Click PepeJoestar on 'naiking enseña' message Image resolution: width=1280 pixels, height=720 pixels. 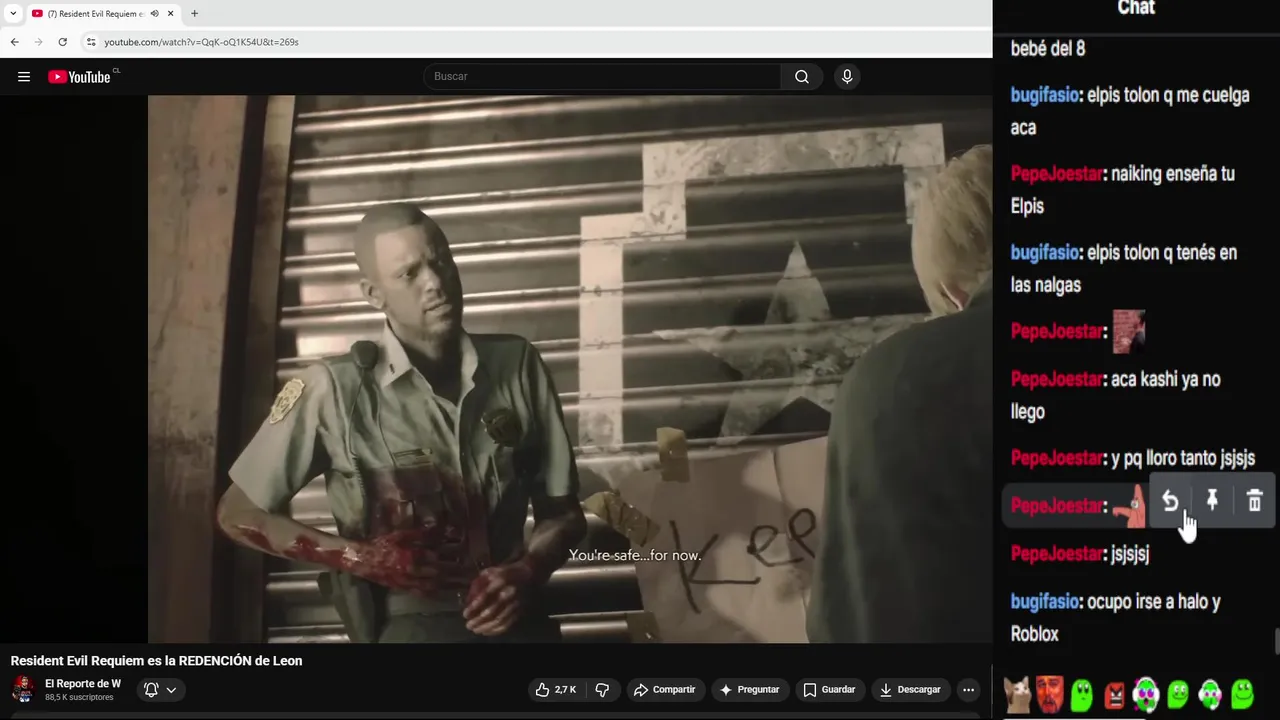1057,174
